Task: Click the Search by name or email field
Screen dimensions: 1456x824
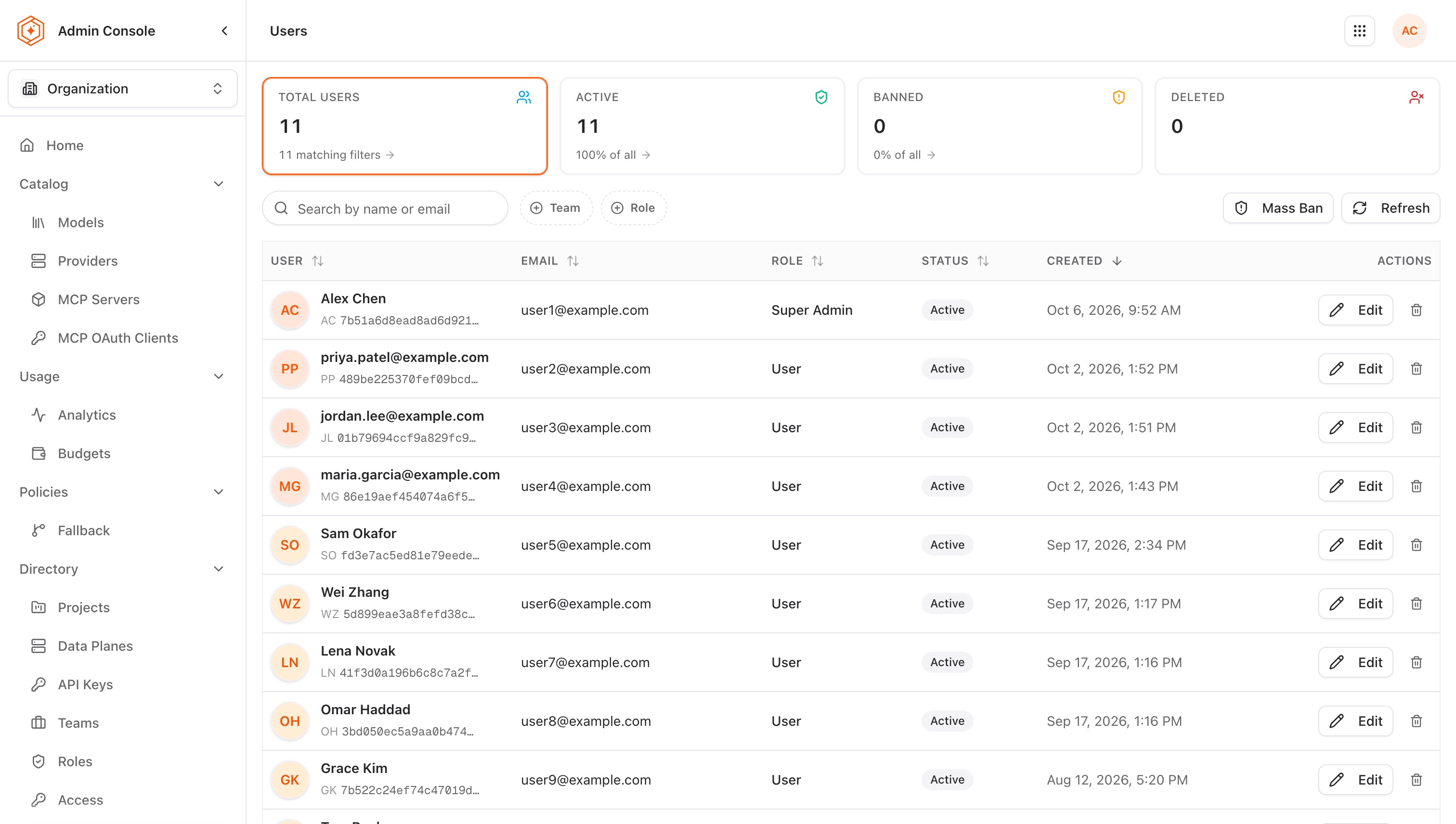Action: pyautogui.click(x=385, y=208)
